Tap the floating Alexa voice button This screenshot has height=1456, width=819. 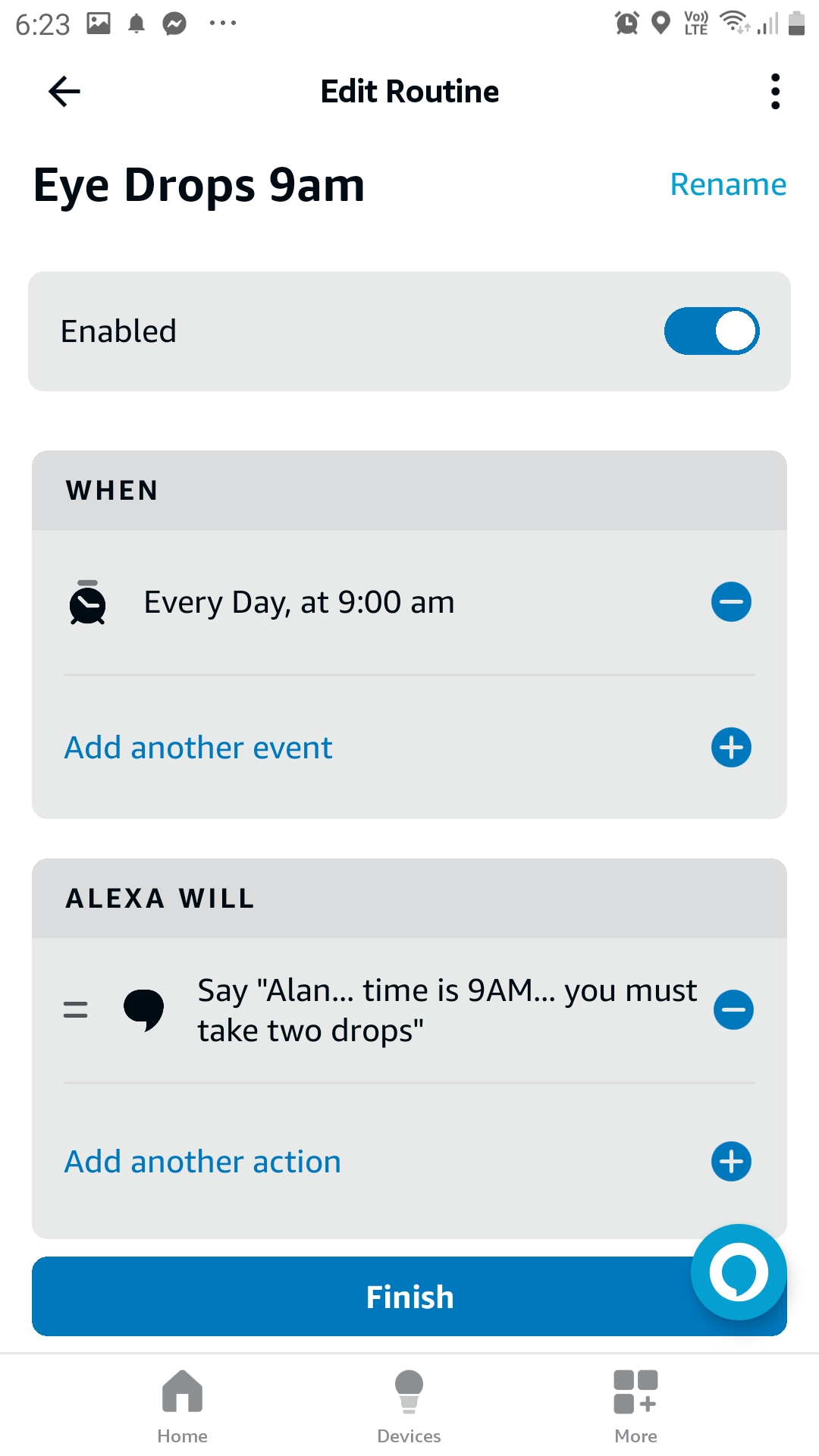(x=739, y=1272)
